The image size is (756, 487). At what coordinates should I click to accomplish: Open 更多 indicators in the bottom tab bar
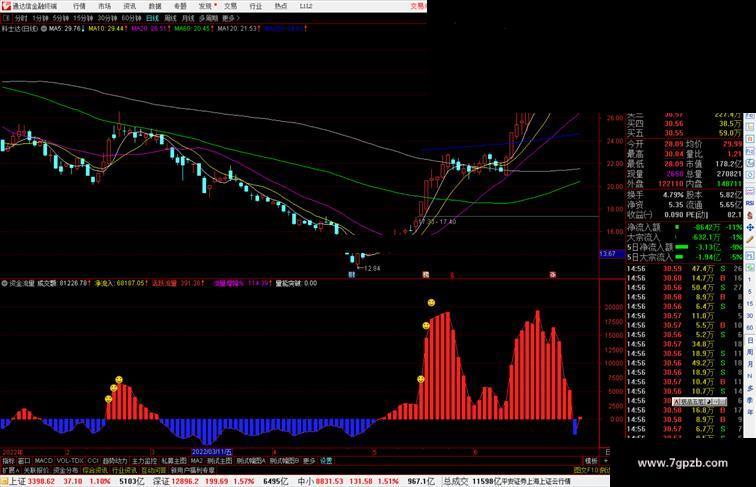309,461
